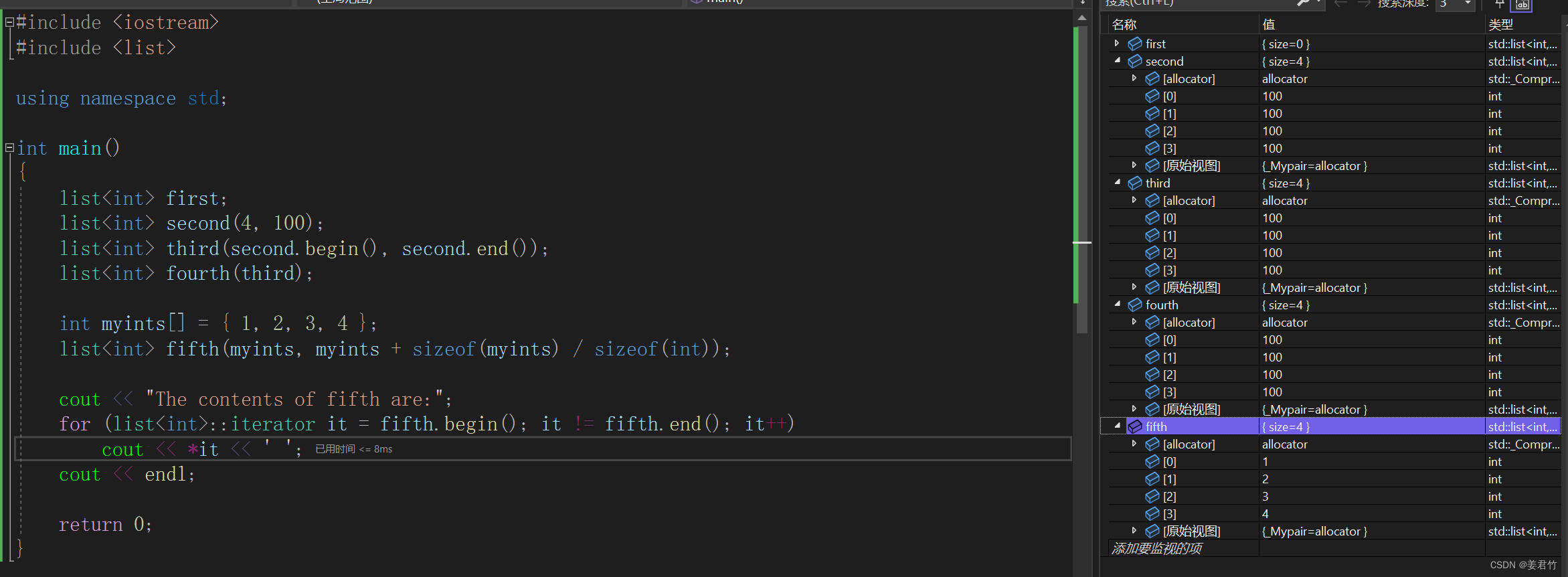This screenshot has height=577, width=1568.
Task: Click the icon of [3] under fourth
Action: (x=1152, y=392)
